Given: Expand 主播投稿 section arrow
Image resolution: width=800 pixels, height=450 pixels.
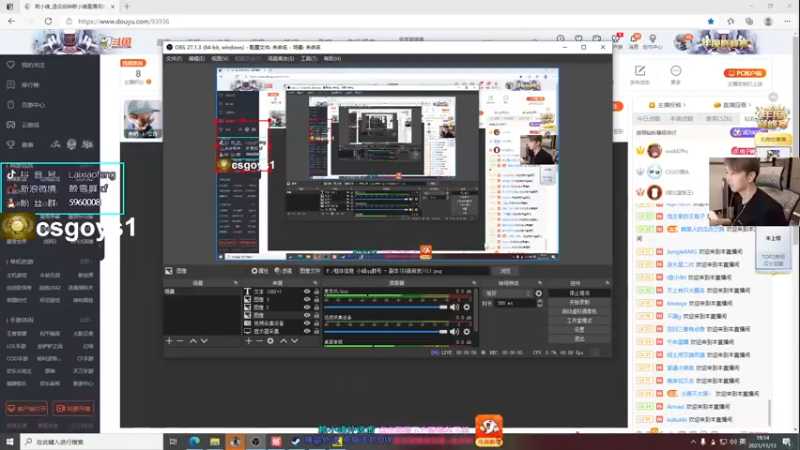Looking at the screenshot, I should tap(684, 105).
